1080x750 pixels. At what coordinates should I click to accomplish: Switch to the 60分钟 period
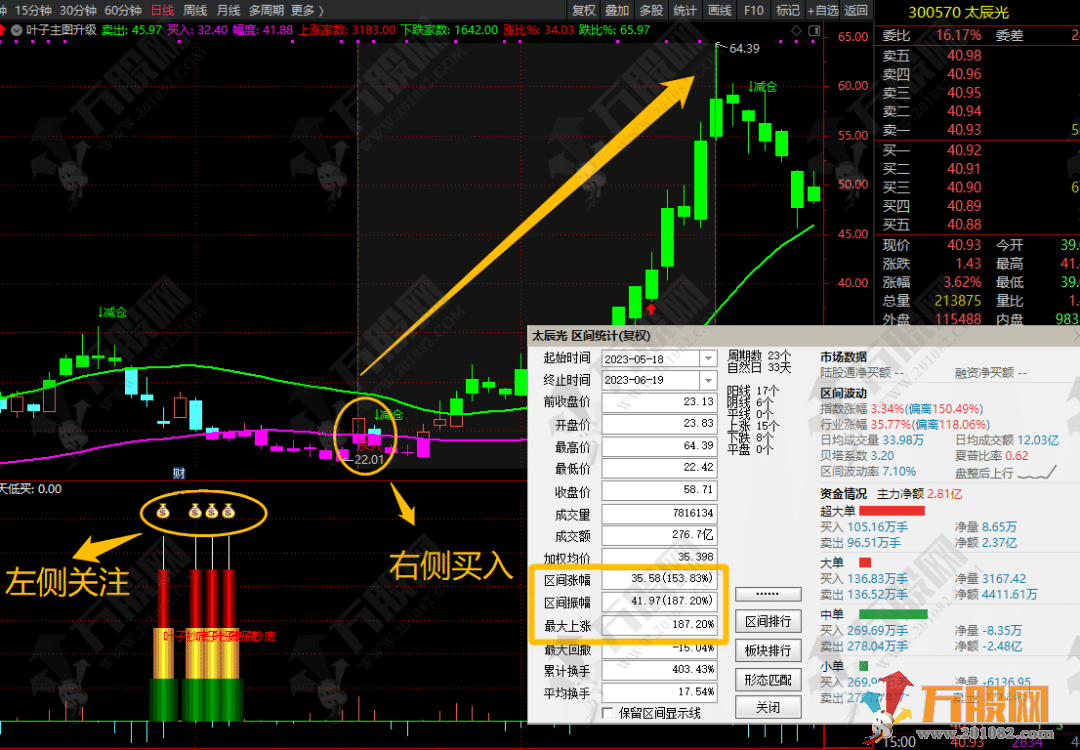(x=123, y=10)
